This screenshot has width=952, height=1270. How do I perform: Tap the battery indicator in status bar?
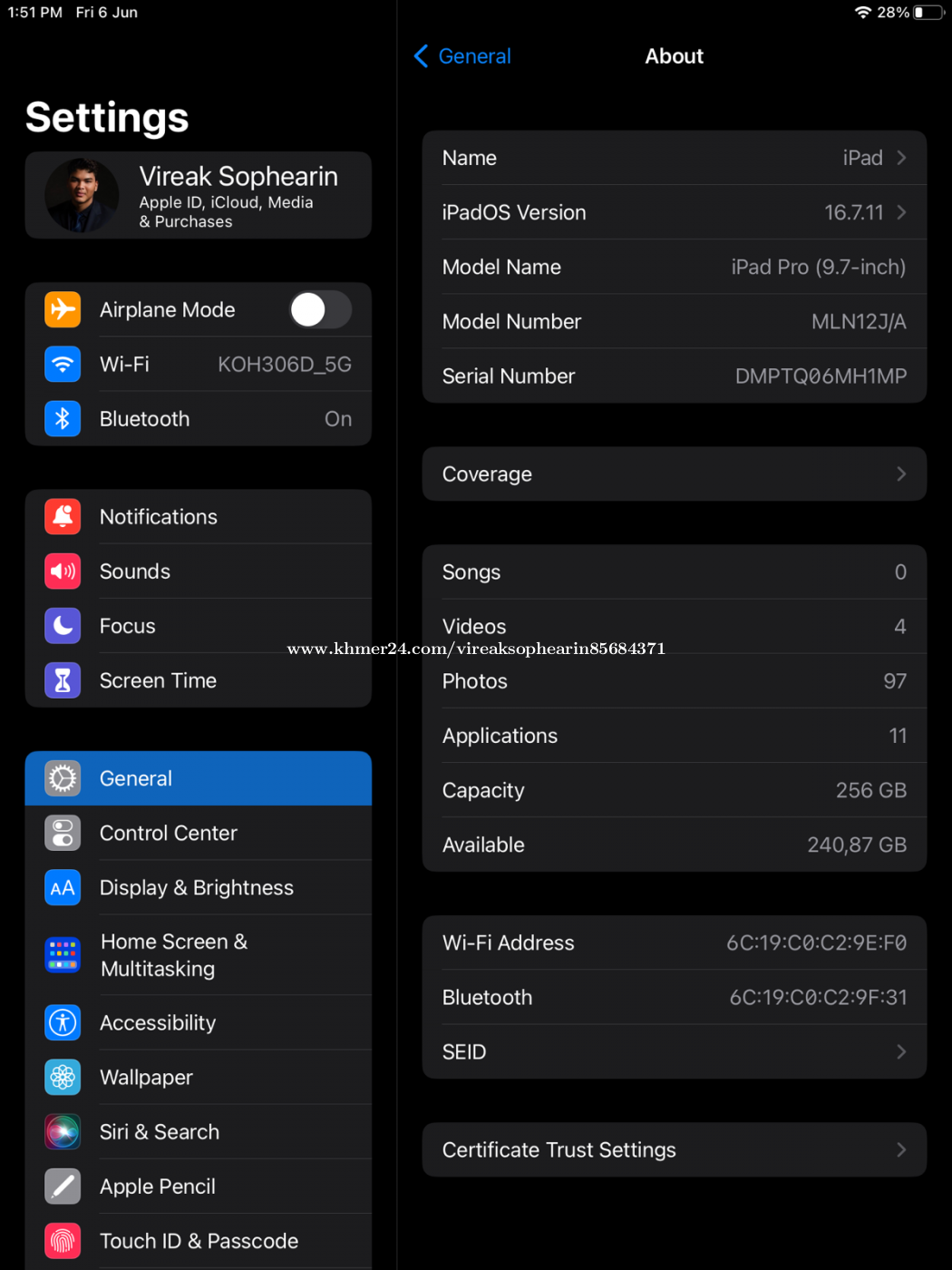click(x=928, y=13)
